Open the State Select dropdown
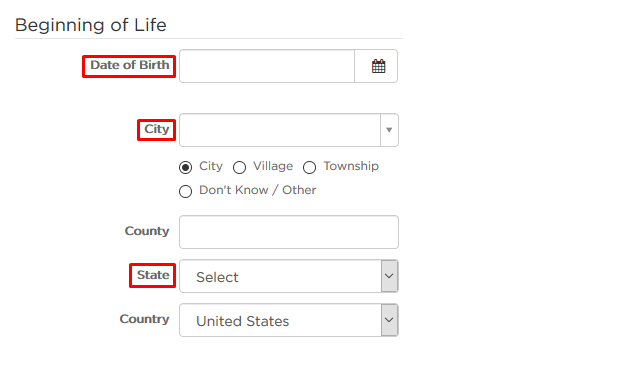 (289, 276)
